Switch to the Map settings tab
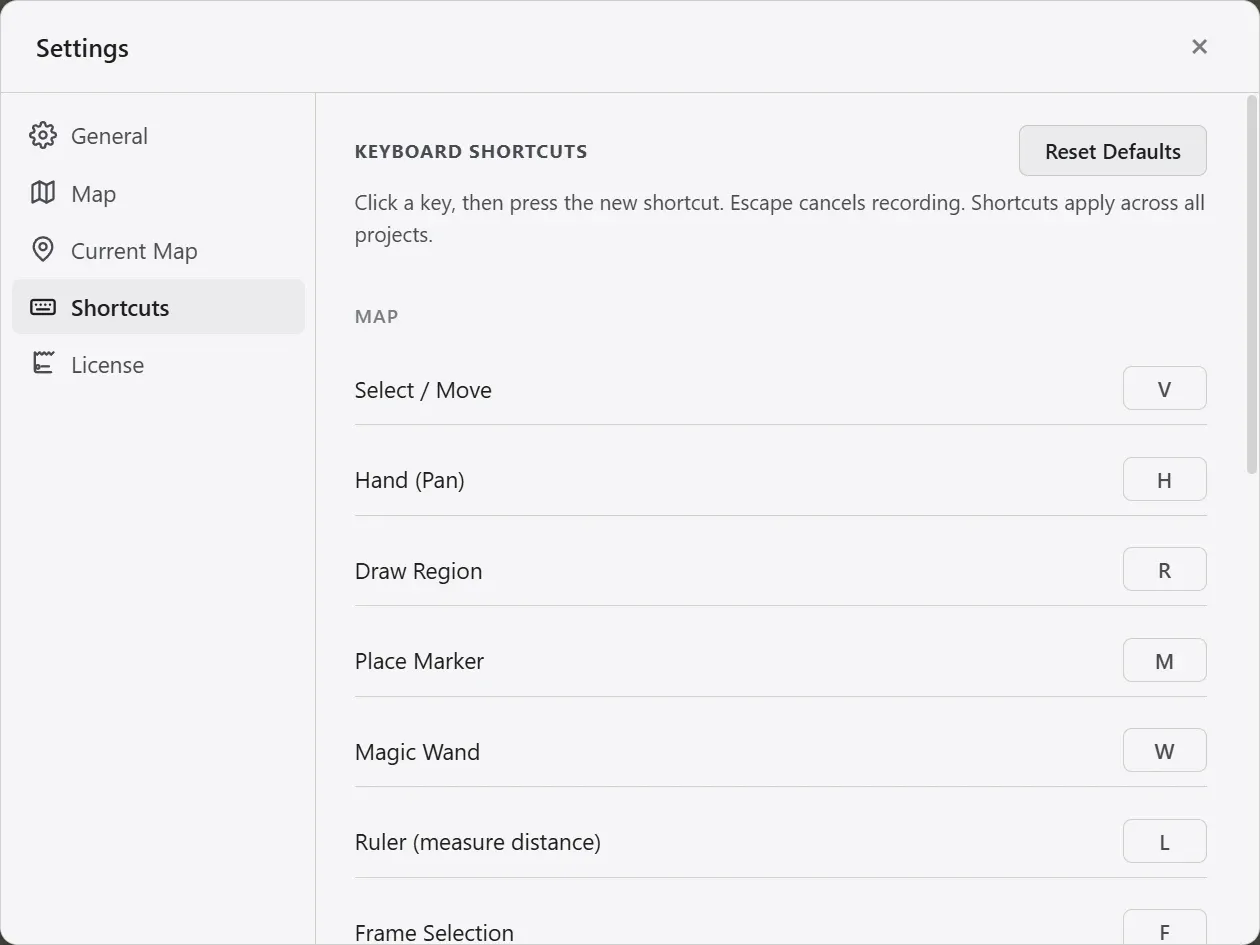The image size is (1260, 945). pyautogui.click(x=158, y=193)
